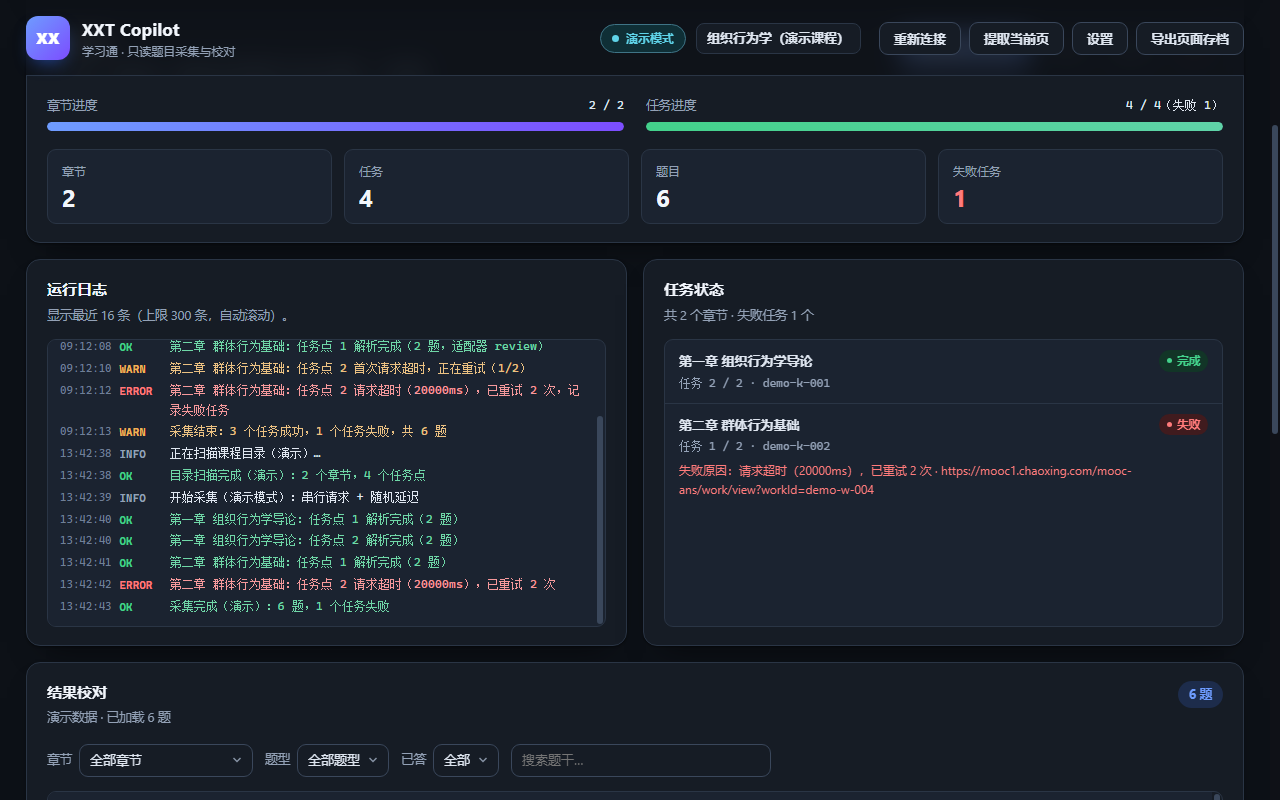Click the 提取当前页 button
Screen dimensions: 1280x800
1016,39
